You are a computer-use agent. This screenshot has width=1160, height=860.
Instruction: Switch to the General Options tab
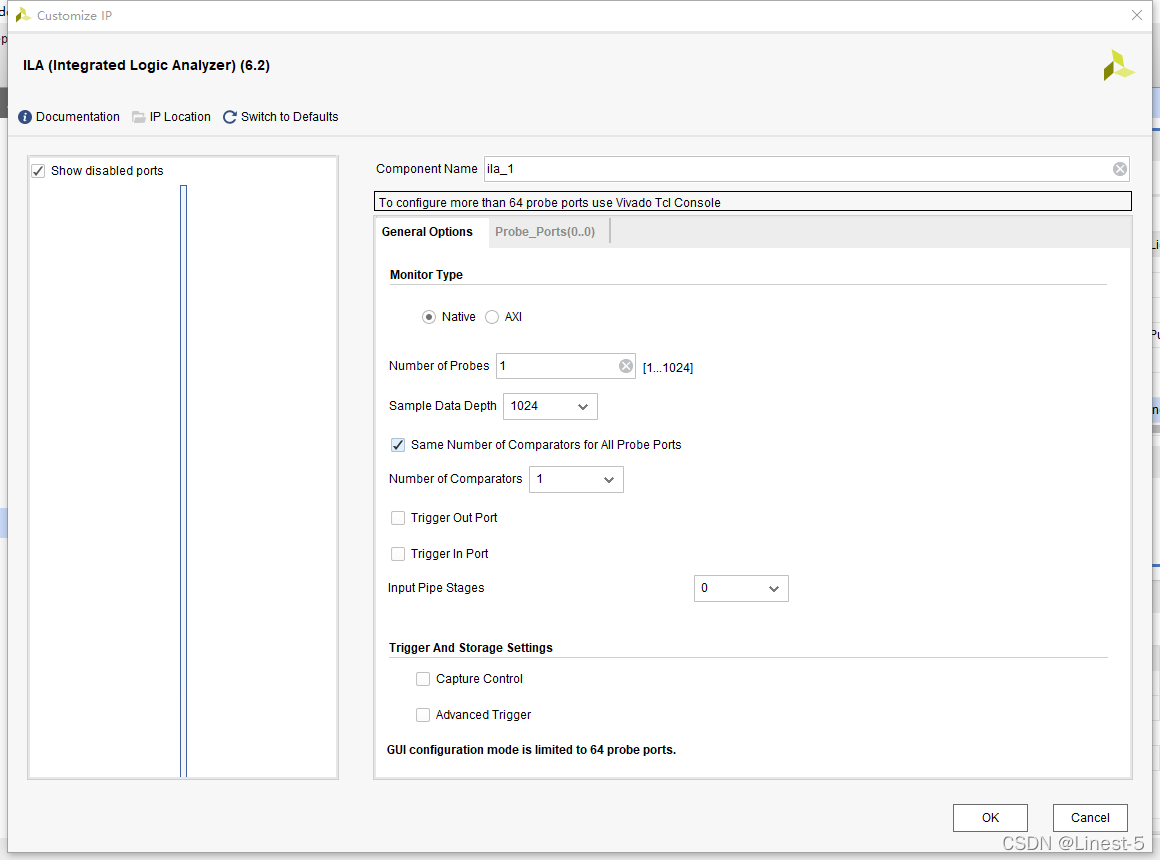(427, 232)
